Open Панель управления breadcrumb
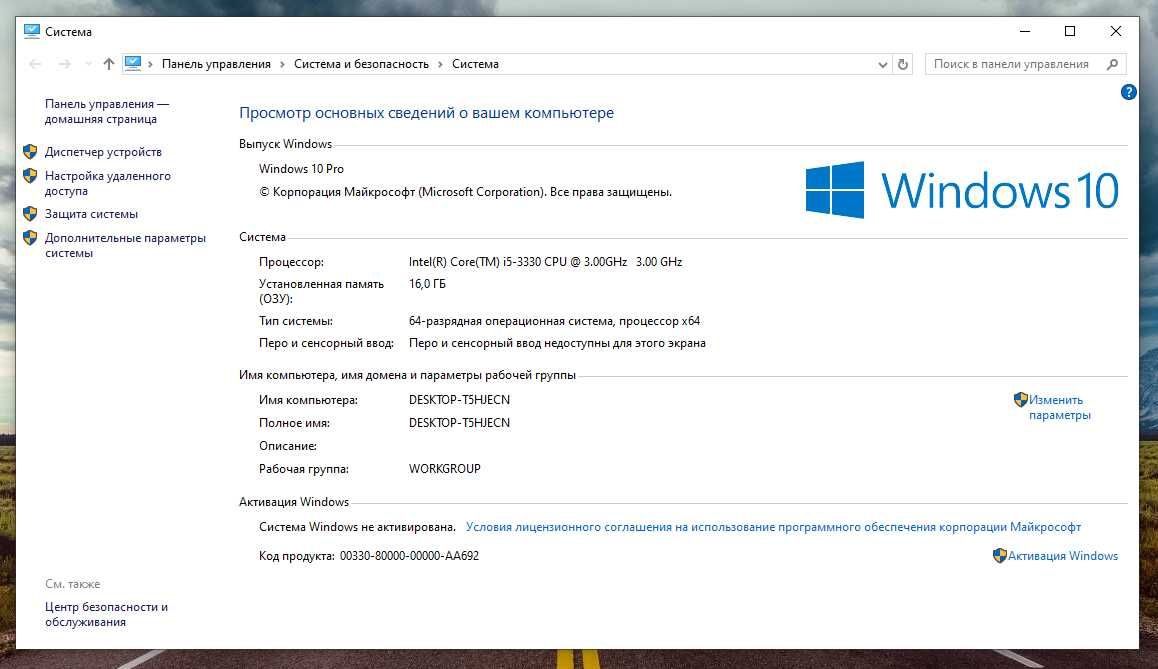Viewport: 1158px width, 669px height. click(216, 64)
